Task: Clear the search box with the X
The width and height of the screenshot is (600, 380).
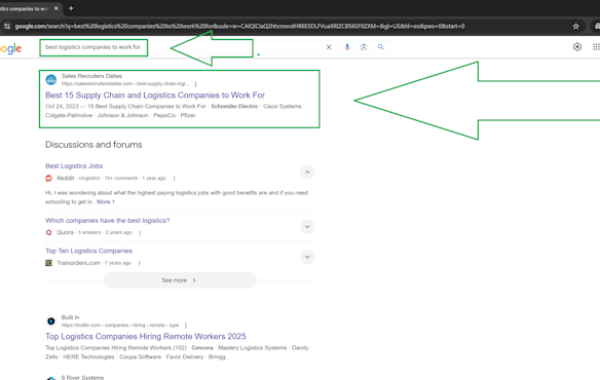Action: (x=329, y=47)
